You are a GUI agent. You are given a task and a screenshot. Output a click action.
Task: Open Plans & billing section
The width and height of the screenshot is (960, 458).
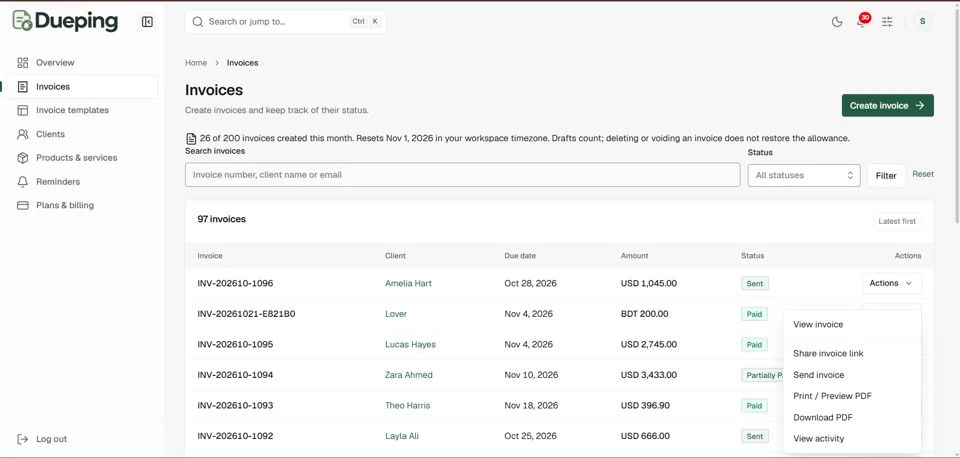coord(65,205)
